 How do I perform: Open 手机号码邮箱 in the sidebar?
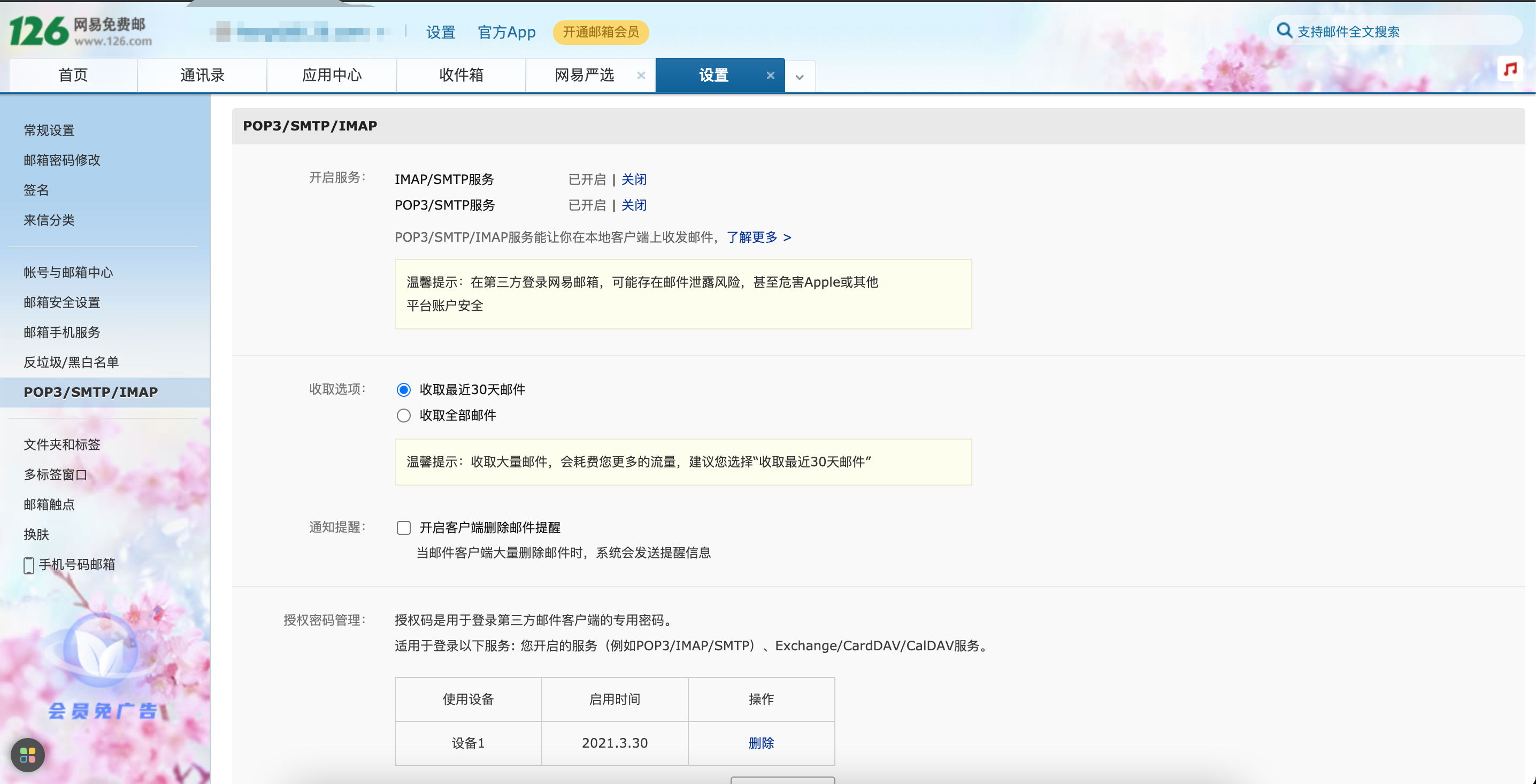coord(77,565)
